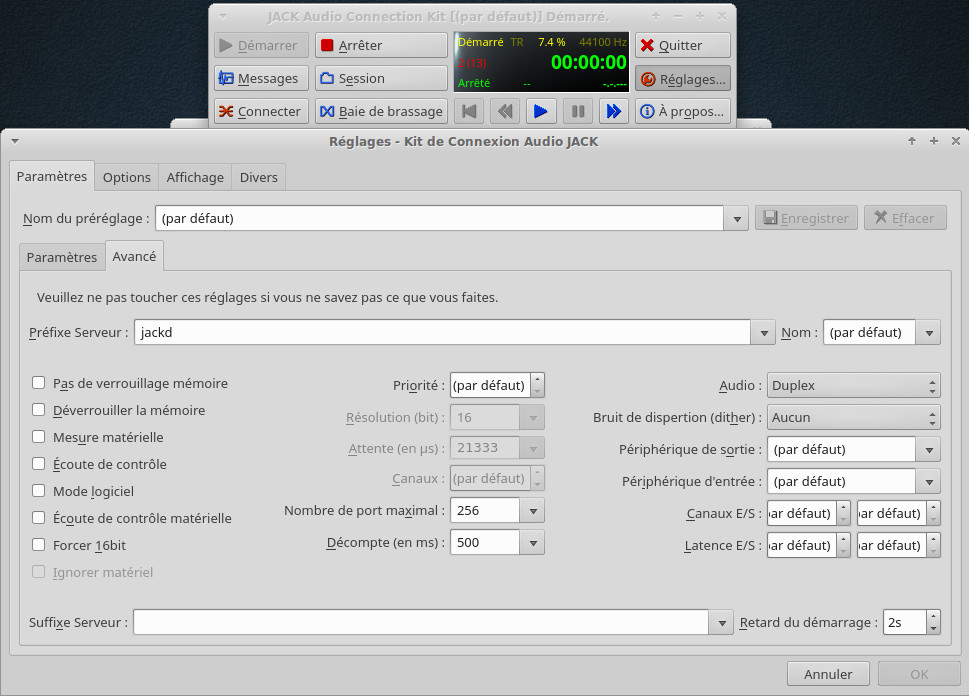Click into the Préfixe Serveur field
The height and width of the screenshot is (696, 969).
coord(442,332)
